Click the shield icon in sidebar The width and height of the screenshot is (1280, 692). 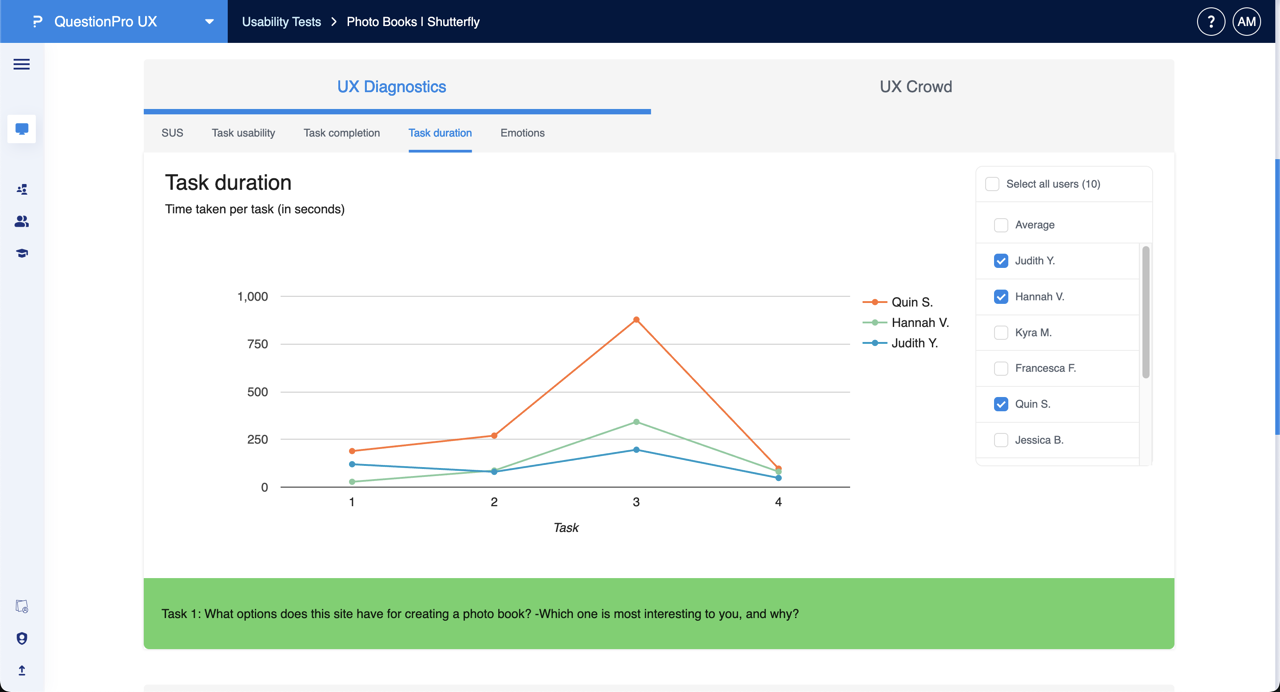pos(21,639)
